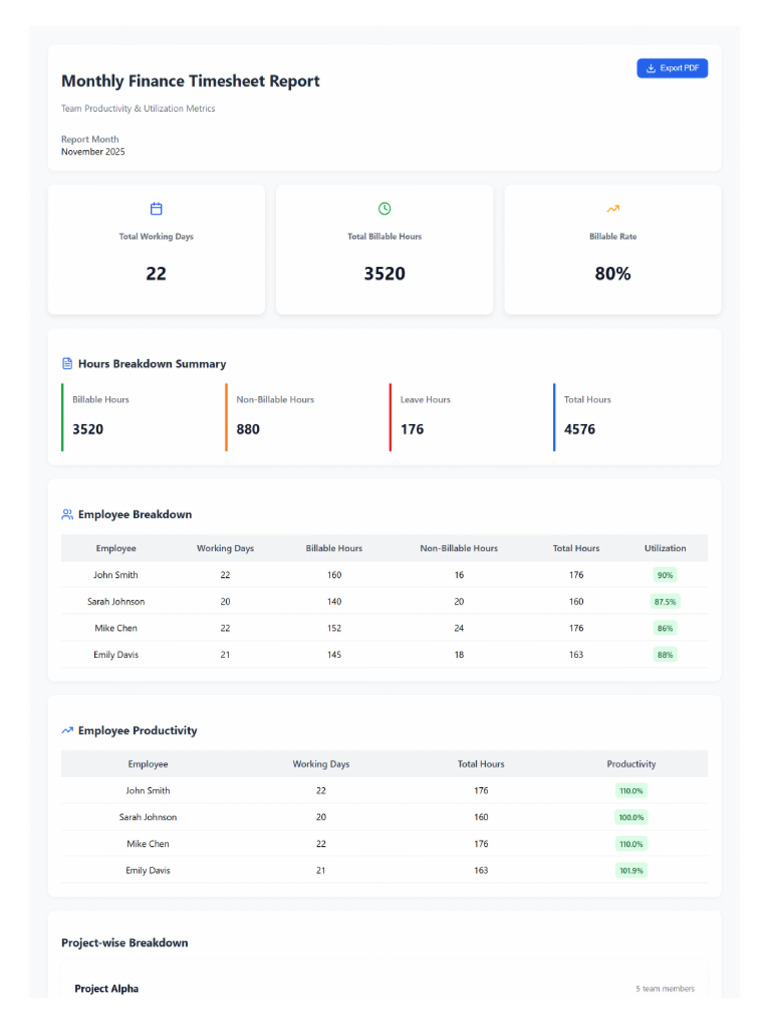Select Emily Davis row in Employee Productivity
768x1024 pixels.
tap(148, 871)
